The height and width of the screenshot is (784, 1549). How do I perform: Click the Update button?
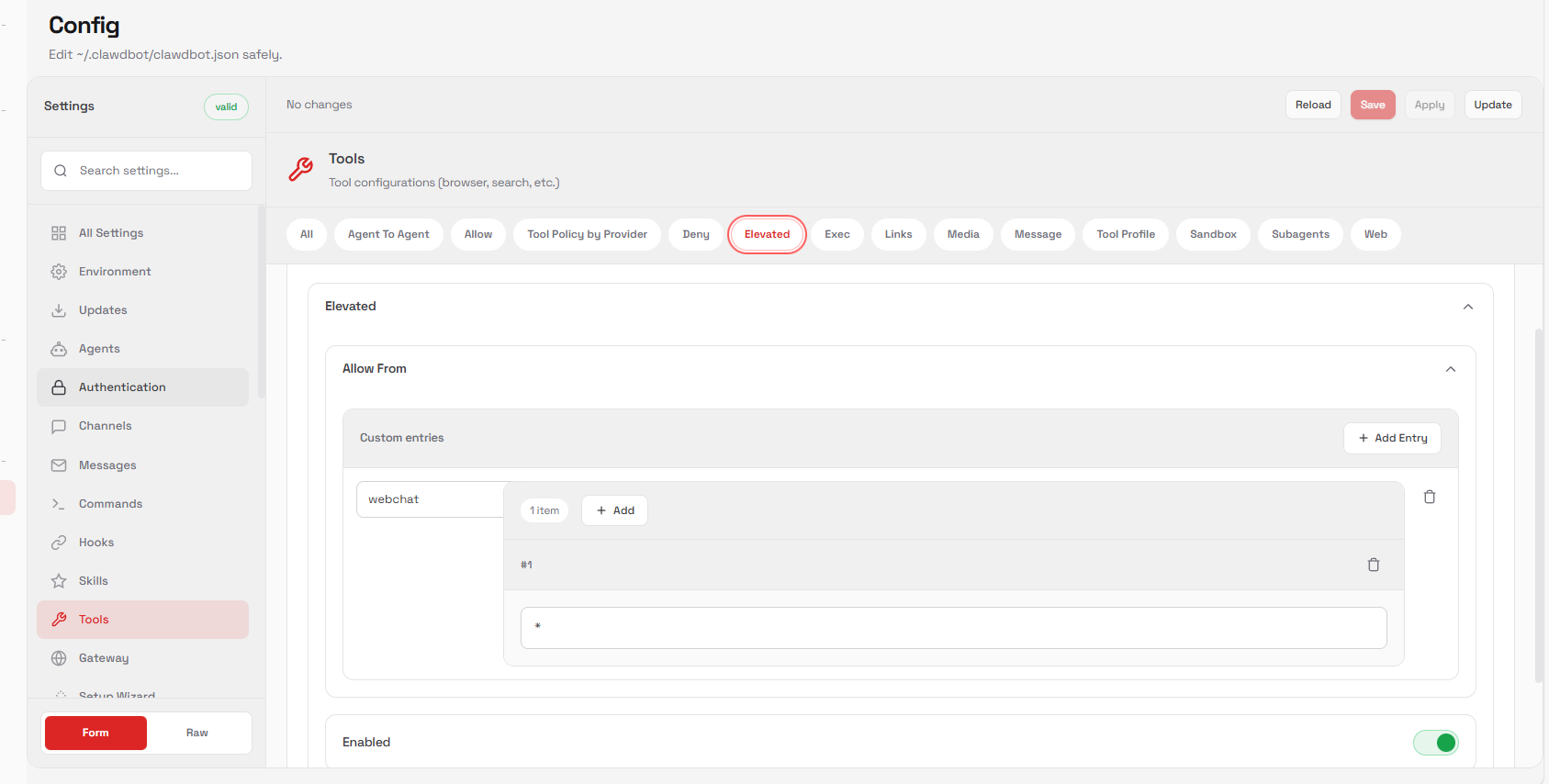pos(1493,105)
